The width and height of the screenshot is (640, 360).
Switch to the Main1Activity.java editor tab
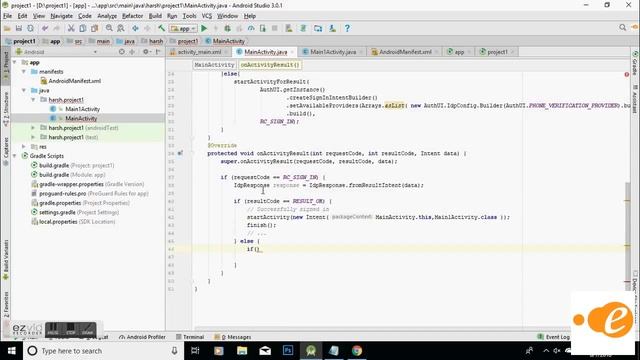tap(333, 52)
